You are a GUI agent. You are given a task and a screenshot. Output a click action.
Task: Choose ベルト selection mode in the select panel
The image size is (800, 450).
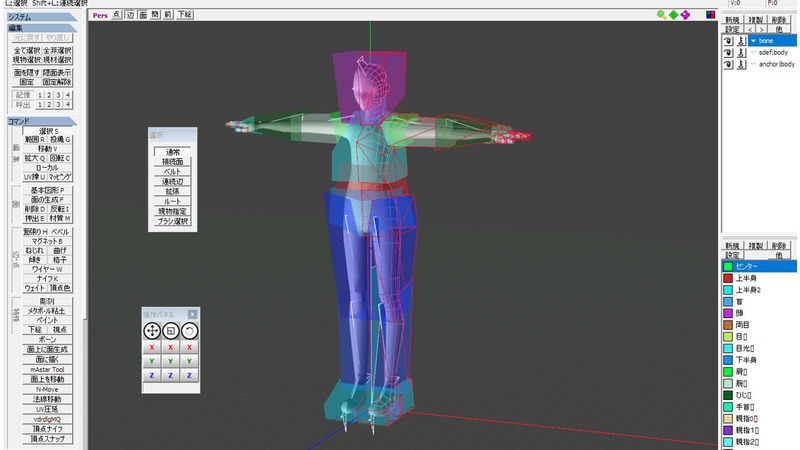[172, 171]
